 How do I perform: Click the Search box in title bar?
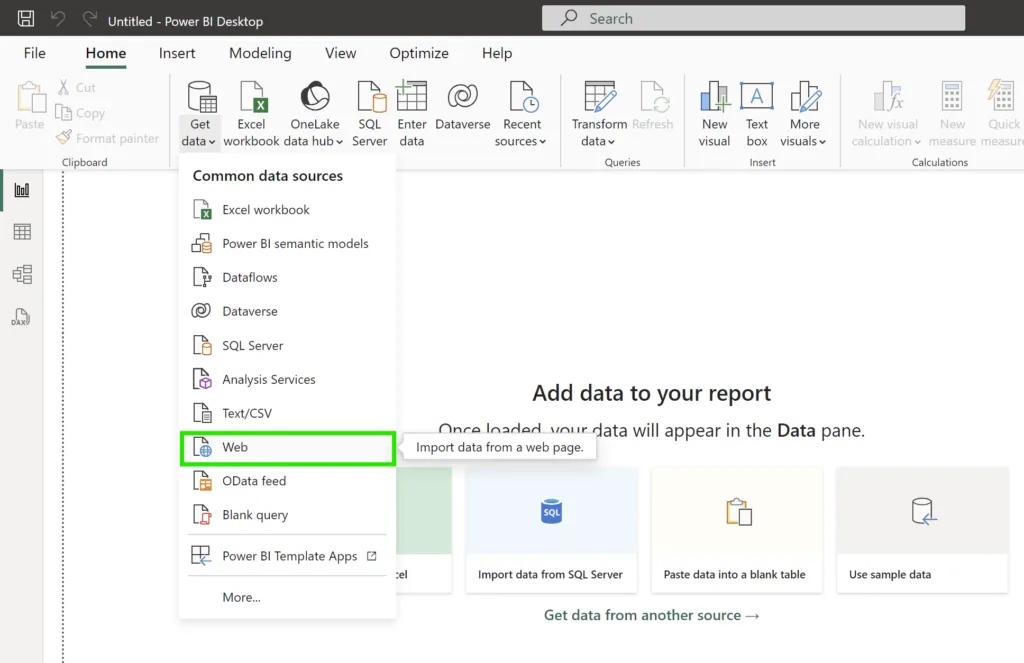(x=753, y=18)
